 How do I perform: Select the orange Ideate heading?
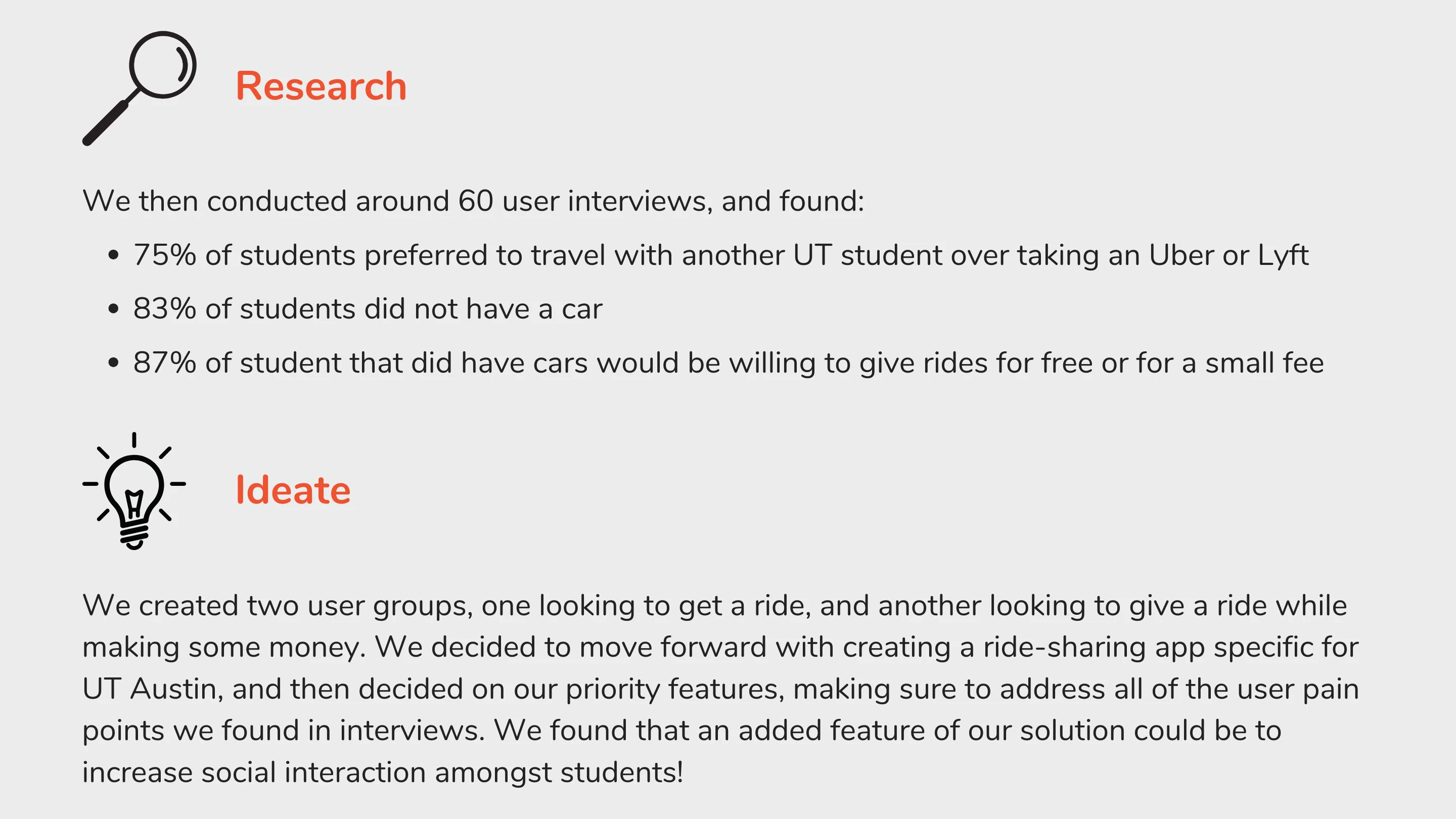(293, 490)
